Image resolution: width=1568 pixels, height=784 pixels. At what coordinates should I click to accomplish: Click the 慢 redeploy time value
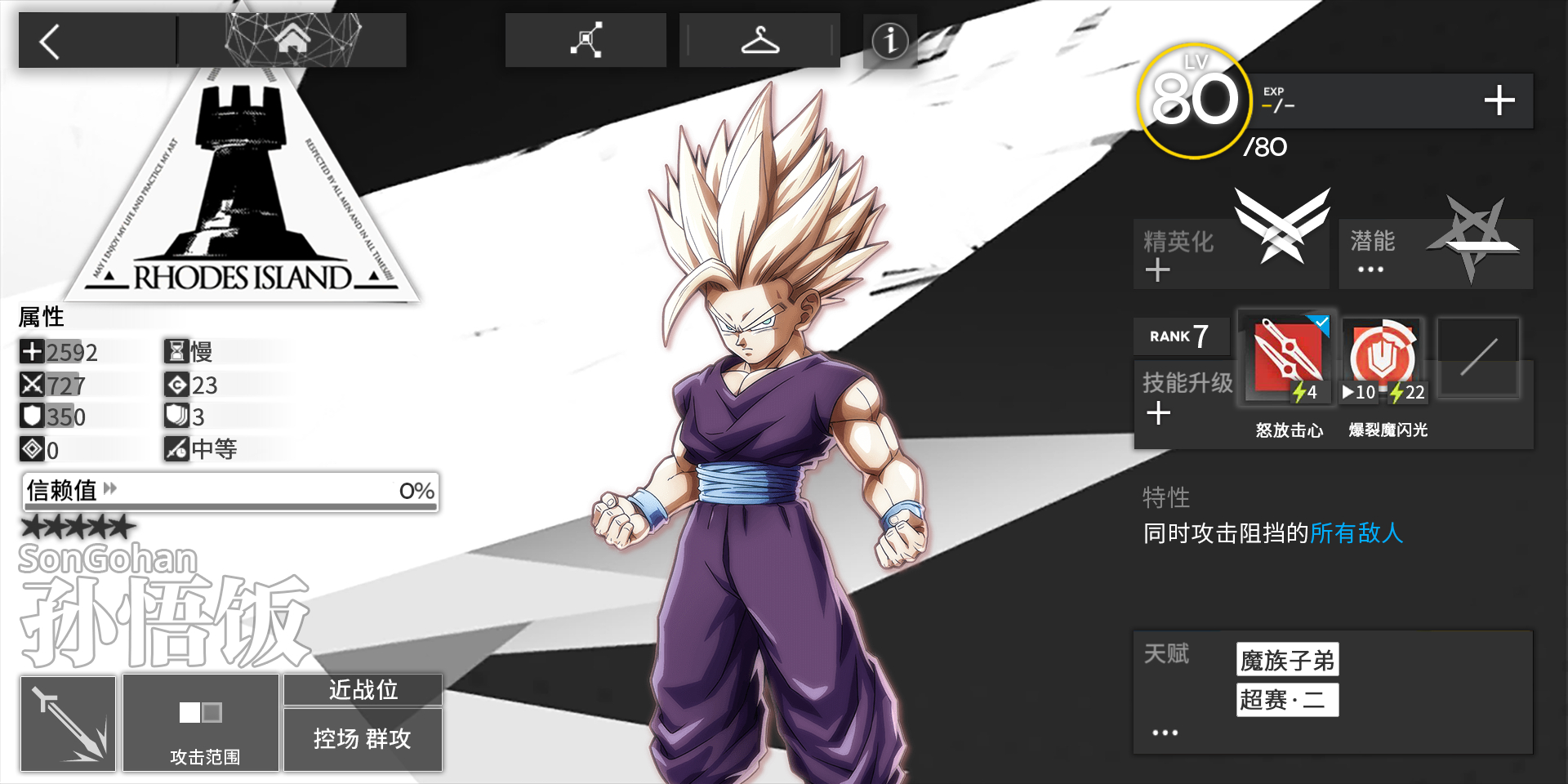click(202, 351)
